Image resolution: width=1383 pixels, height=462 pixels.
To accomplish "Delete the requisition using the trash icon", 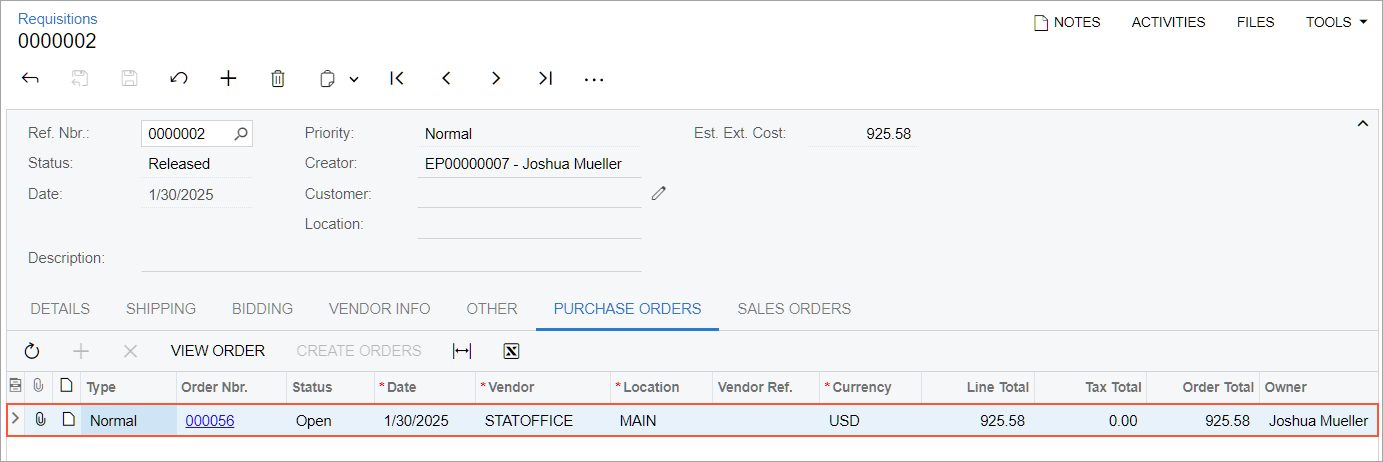I will point(278,78).
